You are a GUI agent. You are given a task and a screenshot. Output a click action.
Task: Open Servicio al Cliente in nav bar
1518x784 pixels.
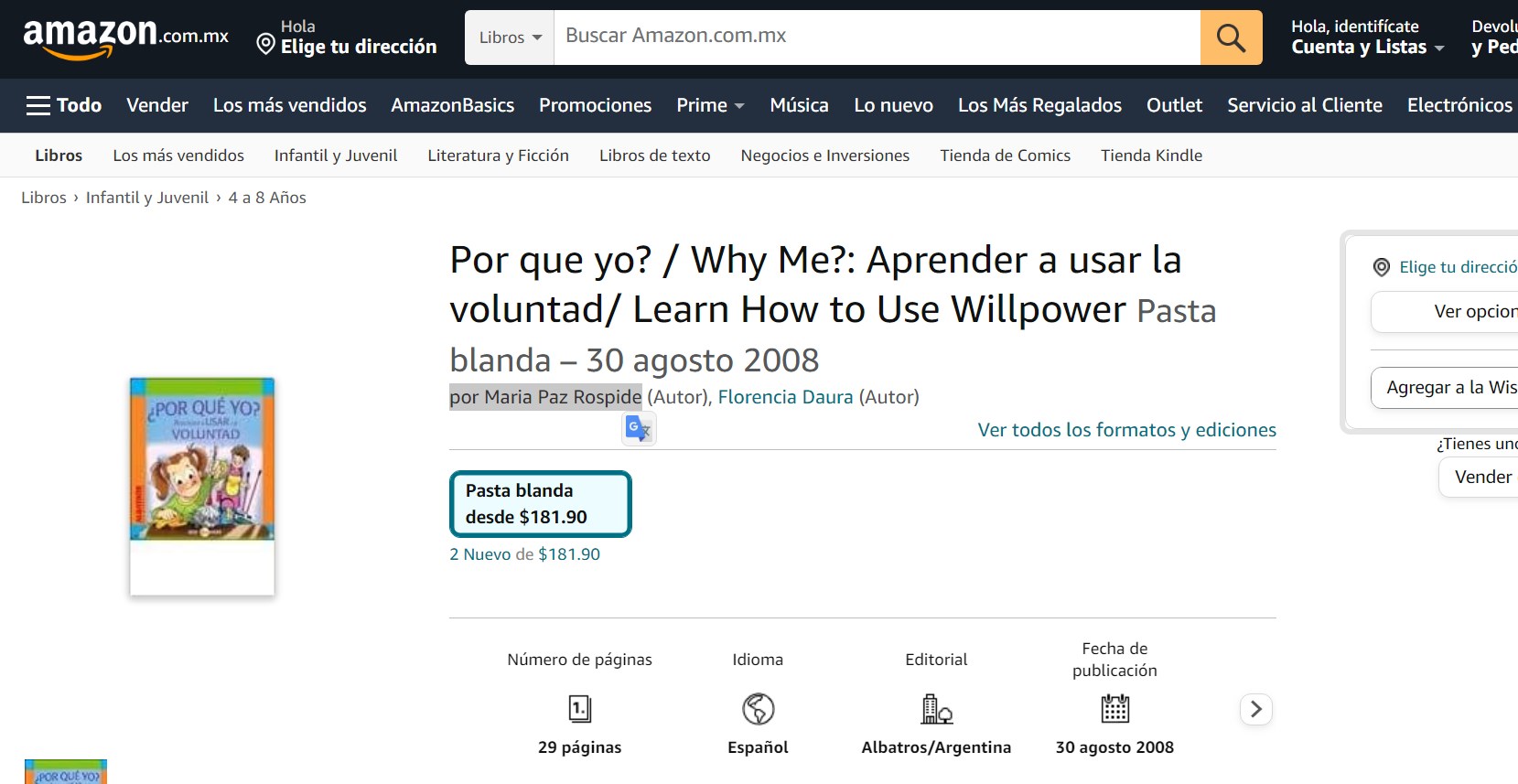click(1305, 105)
